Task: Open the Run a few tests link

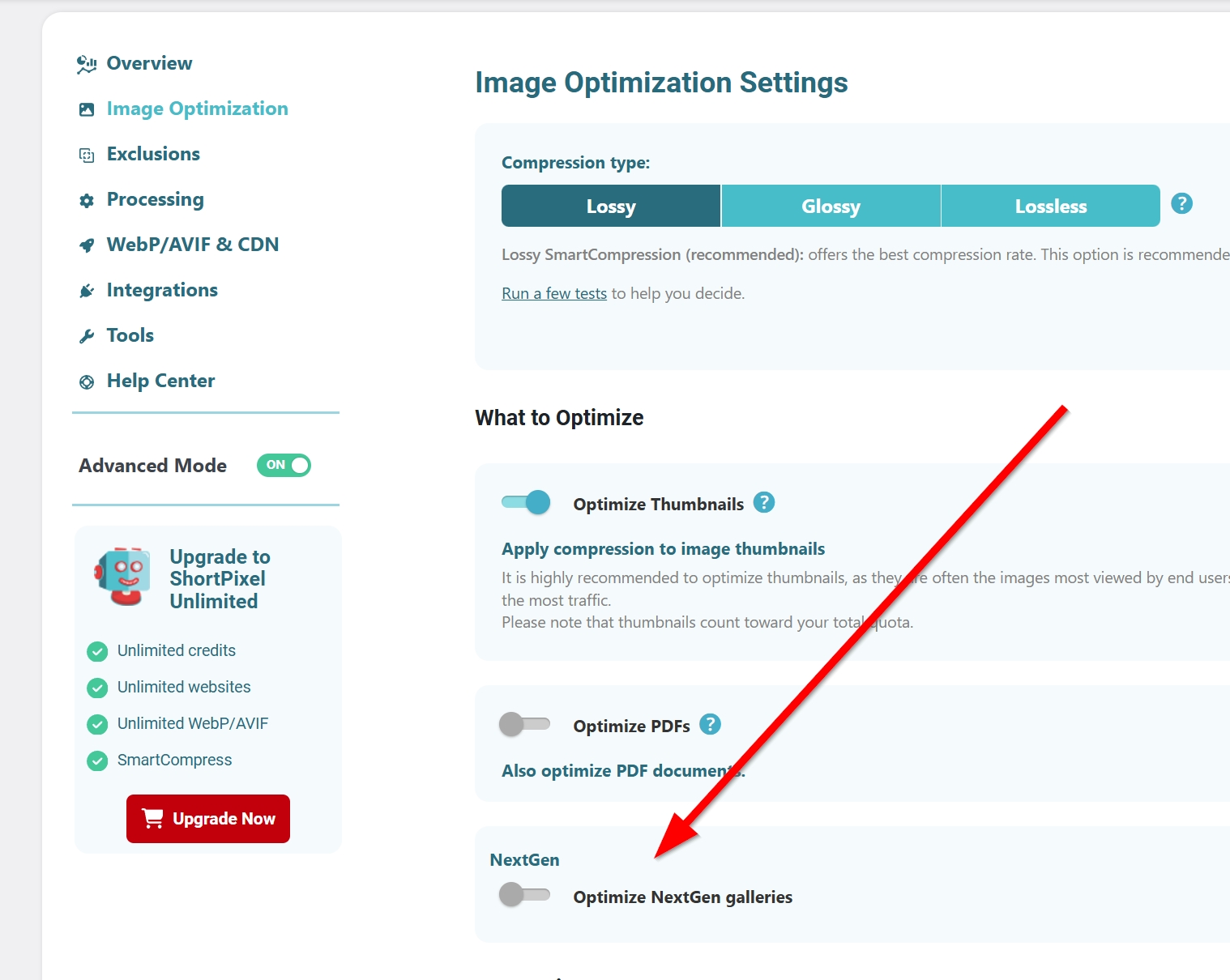Action: coord(554,292)
